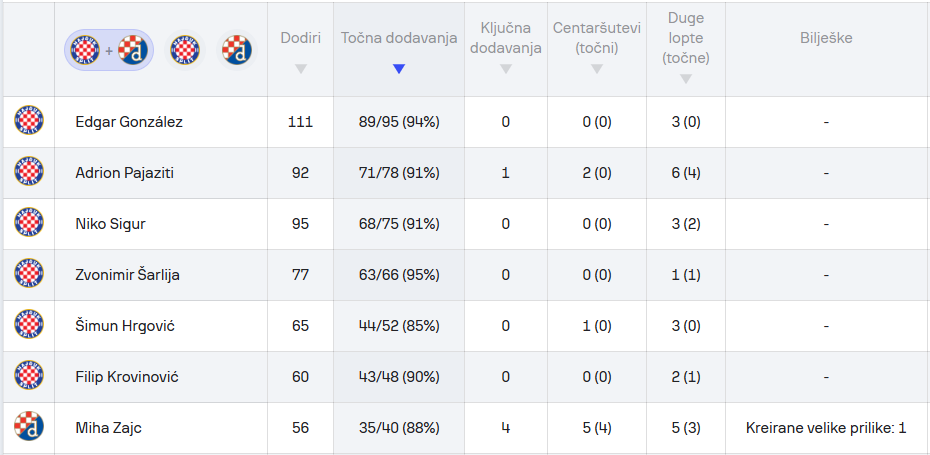
Task: Select the combined both-teams filter
Action: click(110, 49)
